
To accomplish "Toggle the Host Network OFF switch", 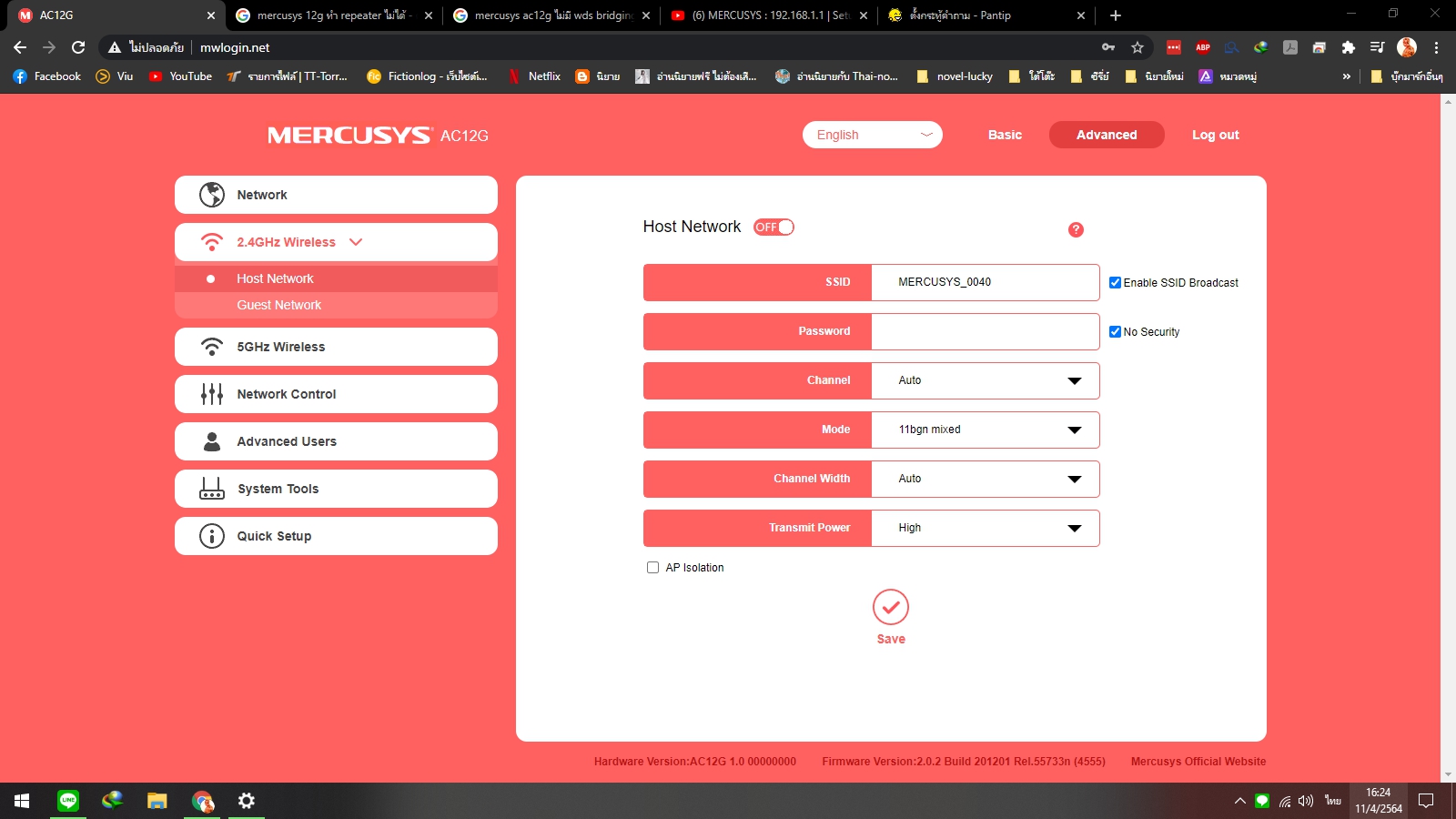I will (773, 227).
